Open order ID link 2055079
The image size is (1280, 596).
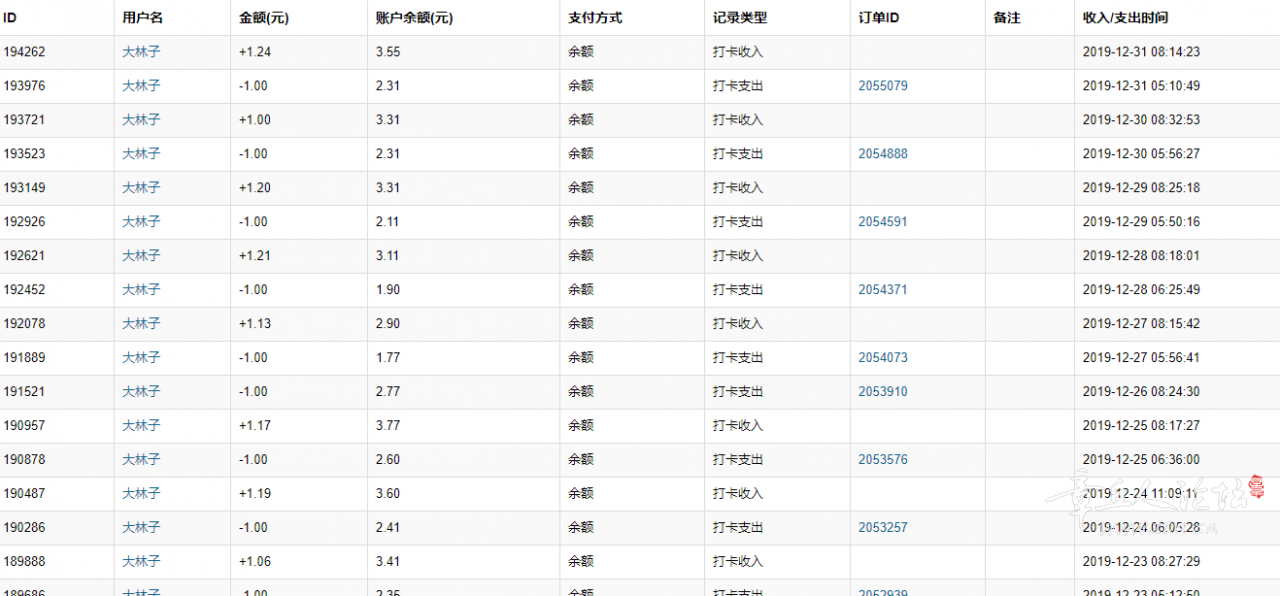[x=883, y=86]
